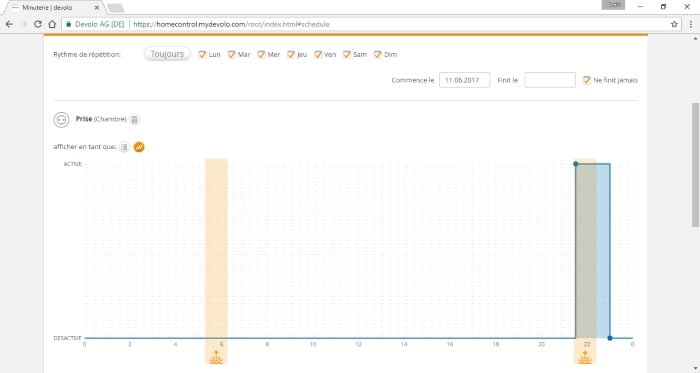Click the afficher en tant que label

[x=85, y=147]
